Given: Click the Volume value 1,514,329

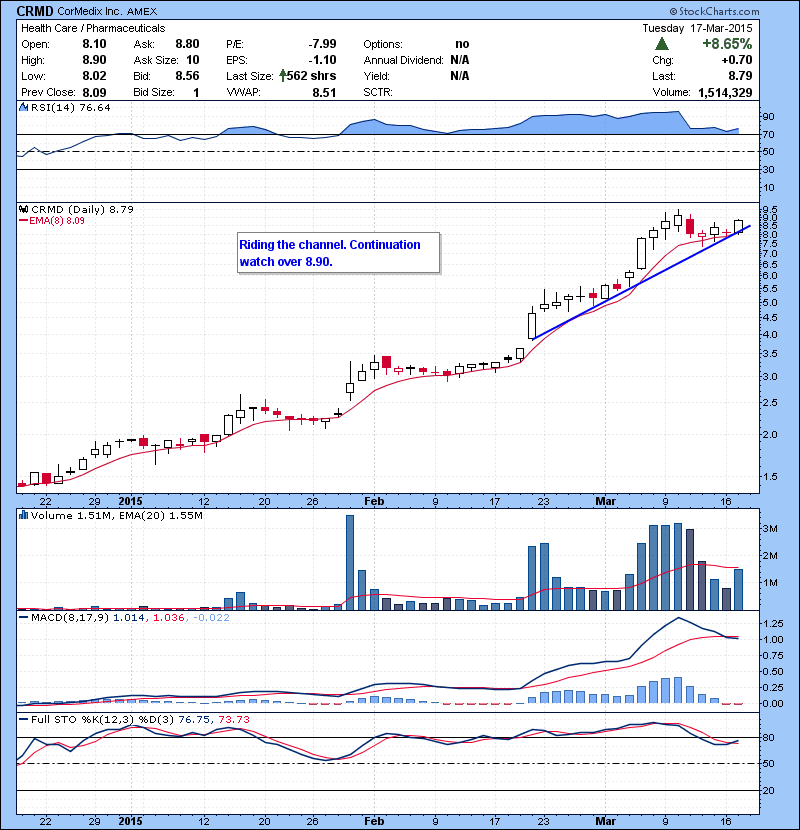Looking at the screenshot, I should 725,93.
